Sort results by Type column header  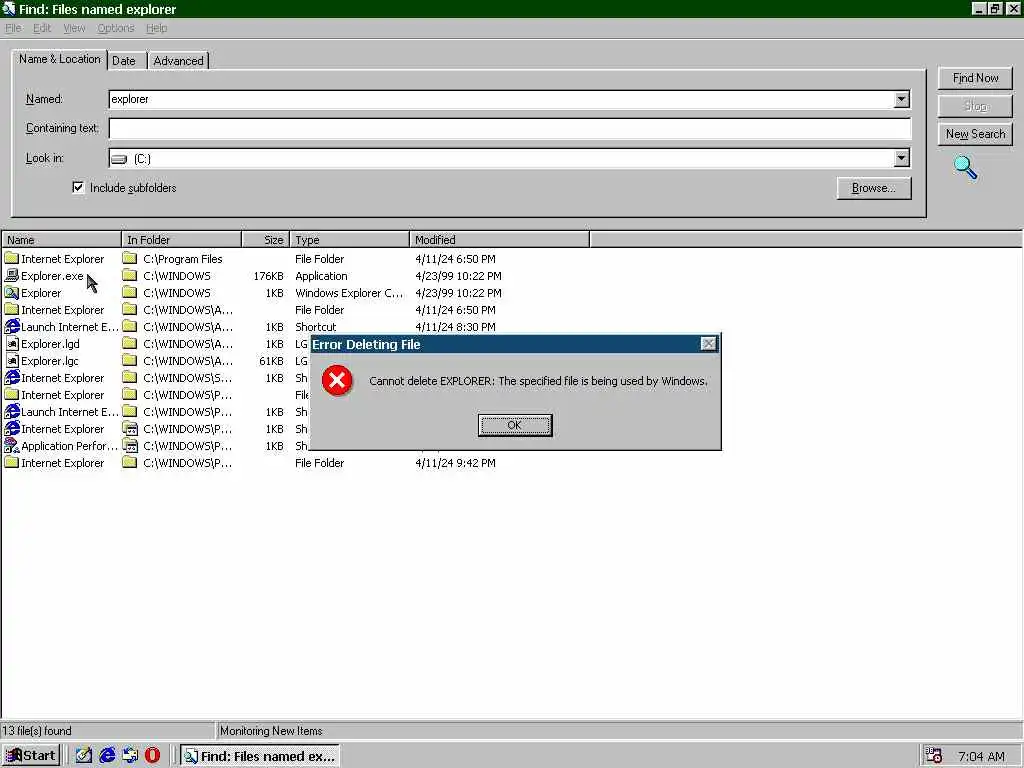coord(350,240)
